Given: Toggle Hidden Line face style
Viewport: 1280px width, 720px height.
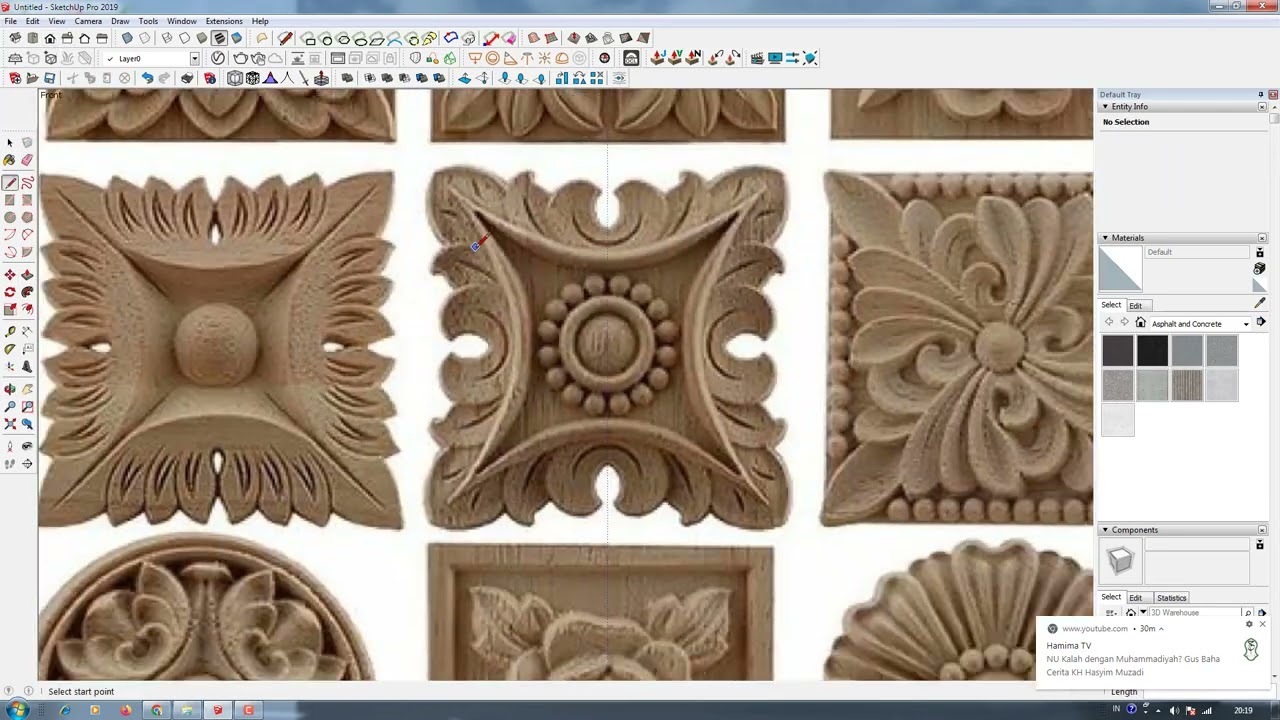Looking at the screenshot, I should pos(184,38).
